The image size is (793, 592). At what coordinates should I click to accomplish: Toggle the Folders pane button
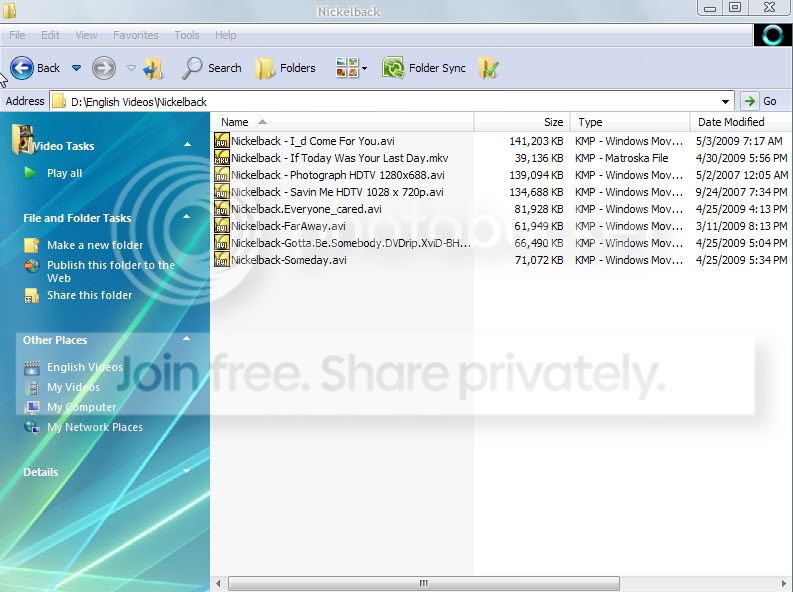[x=285, y=68]
